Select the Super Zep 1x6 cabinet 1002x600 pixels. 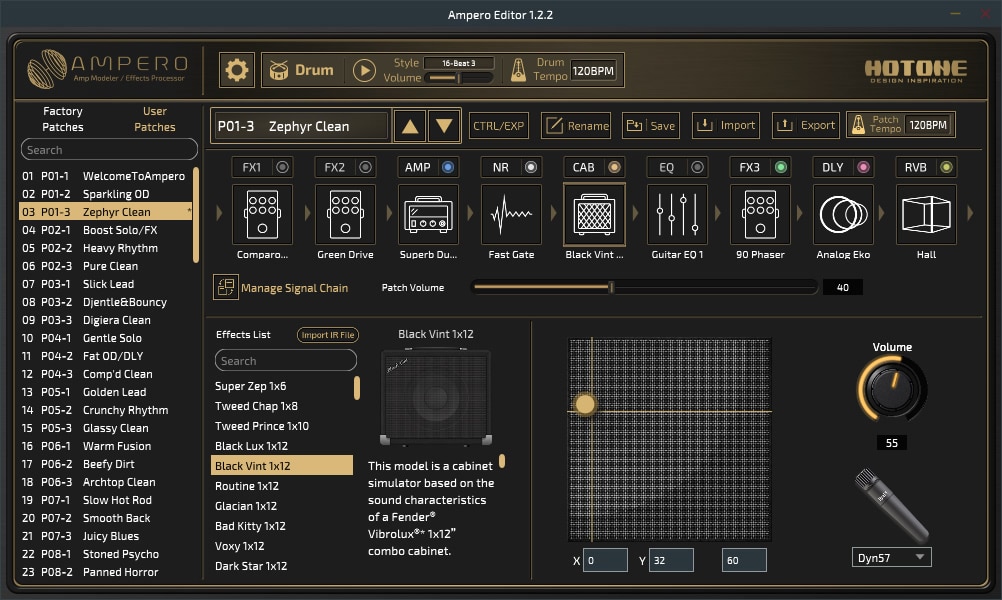coord(282,386)
